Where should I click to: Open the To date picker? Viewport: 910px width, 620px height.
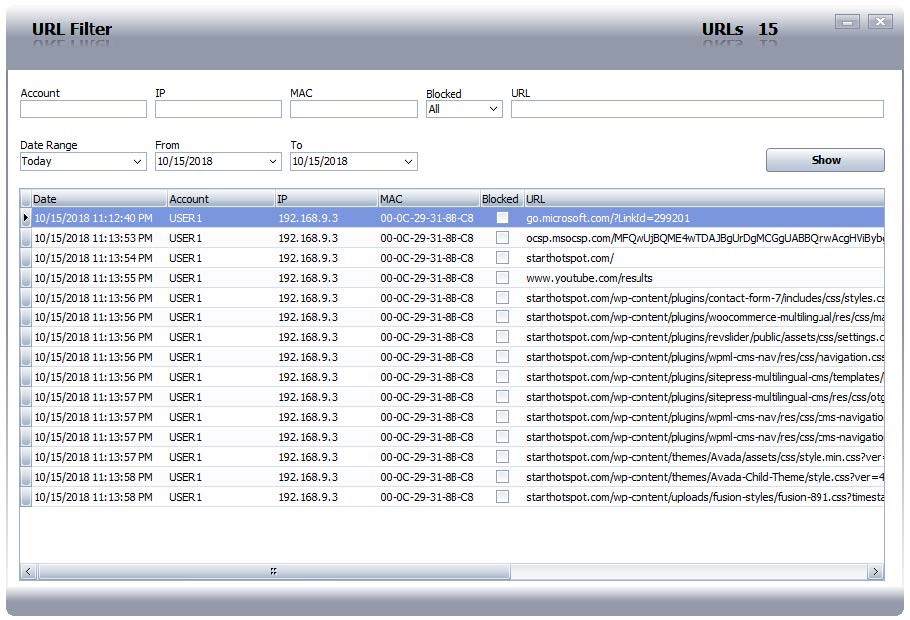click(353, 161)
